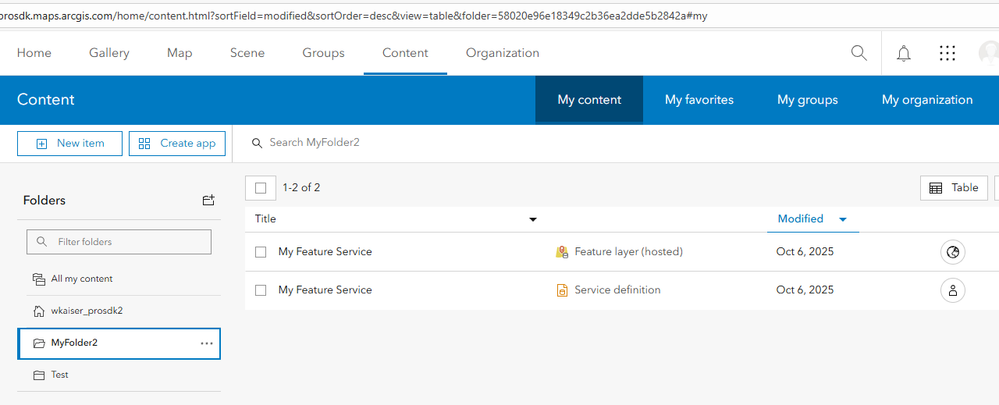Click the create new folder icon
Screen dimensions: 999x405
click(208, 200)
